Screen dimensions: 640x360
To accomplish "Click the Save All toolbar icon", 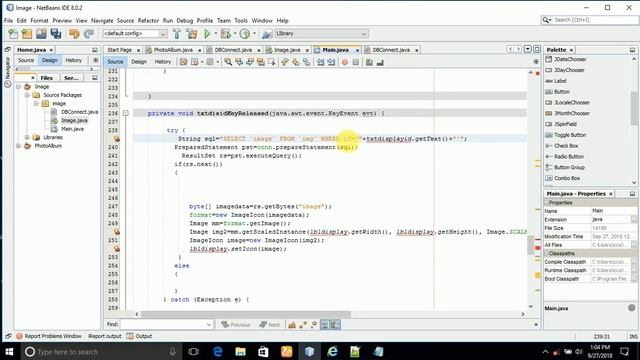I will (56, 33).
